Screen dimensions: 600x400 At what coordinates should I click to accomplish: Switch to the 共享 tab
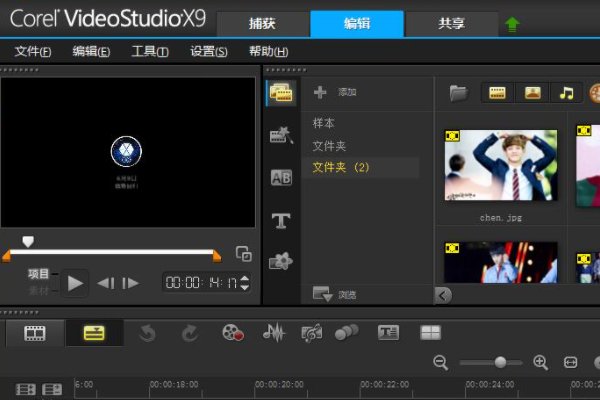450,23
